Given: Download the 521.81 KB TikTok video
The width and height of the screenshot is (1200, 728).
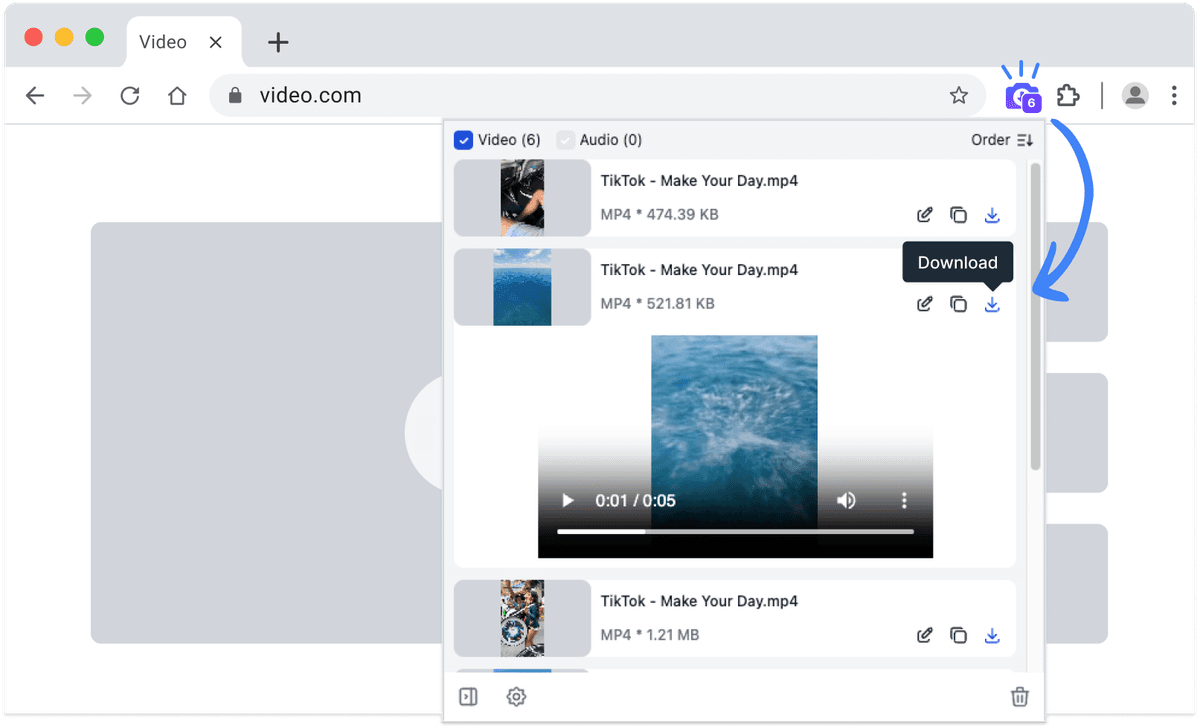Looking at the screenshot, I should coord(992,303).
